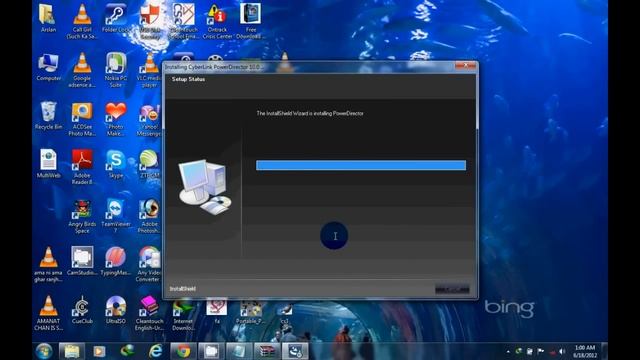Viewport: 640px width, 360px height.
Task: Click the InstallShield label at bottom
Action: point(182,289)
